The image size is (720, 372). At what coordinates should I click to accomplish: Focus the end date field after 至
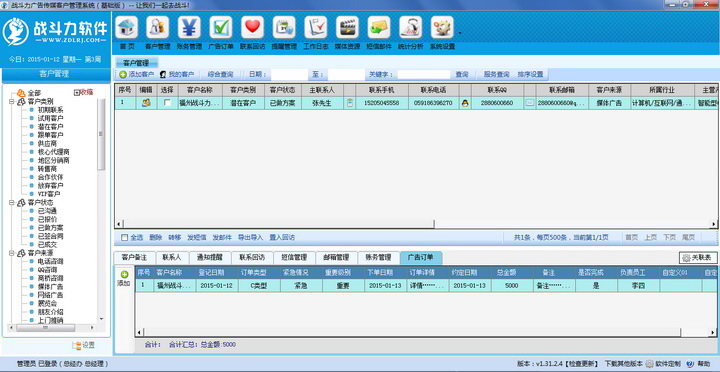[346, 74]
